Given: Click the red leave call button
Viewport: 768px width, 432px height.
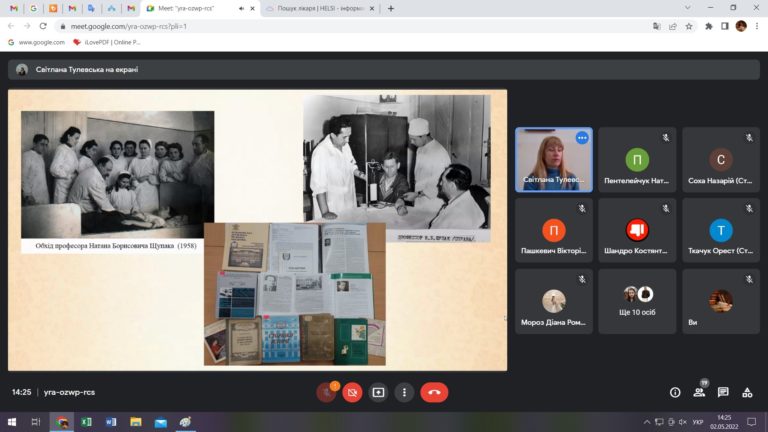Looking at the screenshot, I should (x=434, y=392).
